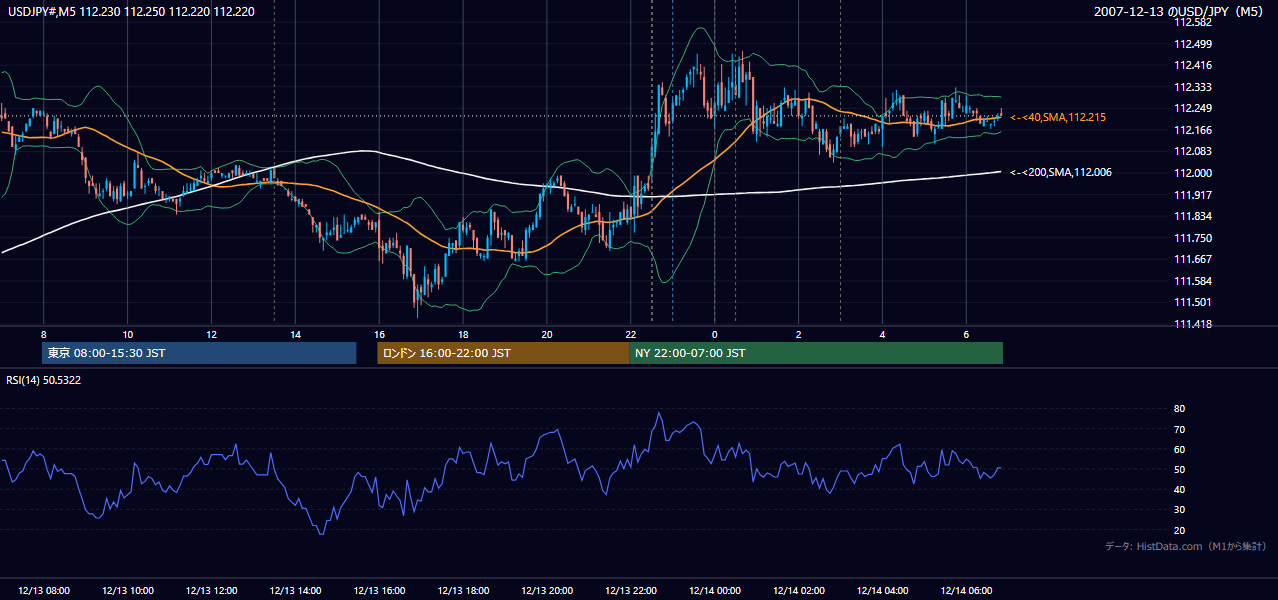Click price level 112.166 on axis

pos(1194,130)
